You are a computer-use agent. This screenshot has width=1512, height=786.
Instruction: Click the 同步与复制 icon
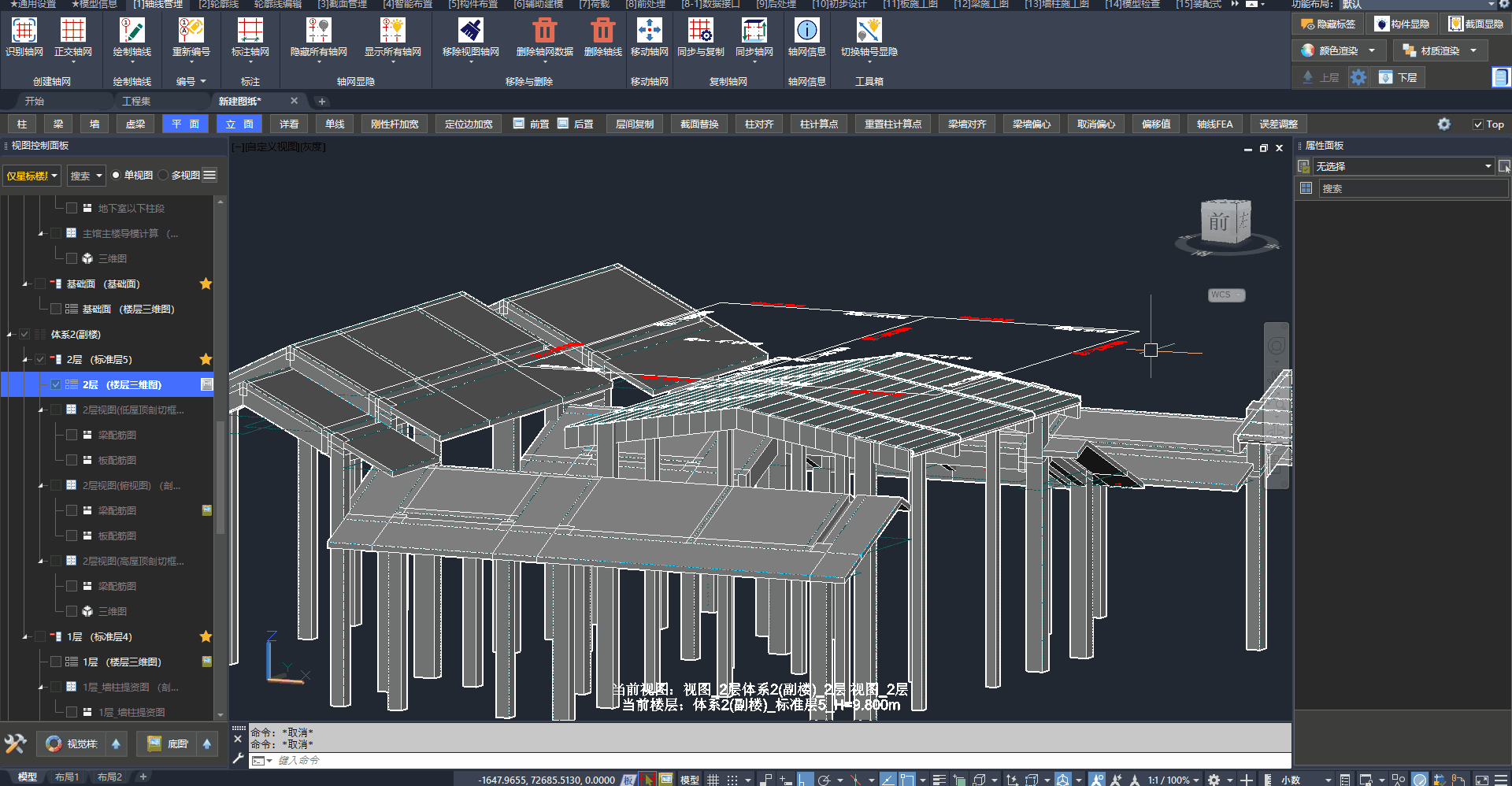tap(700, 32)
